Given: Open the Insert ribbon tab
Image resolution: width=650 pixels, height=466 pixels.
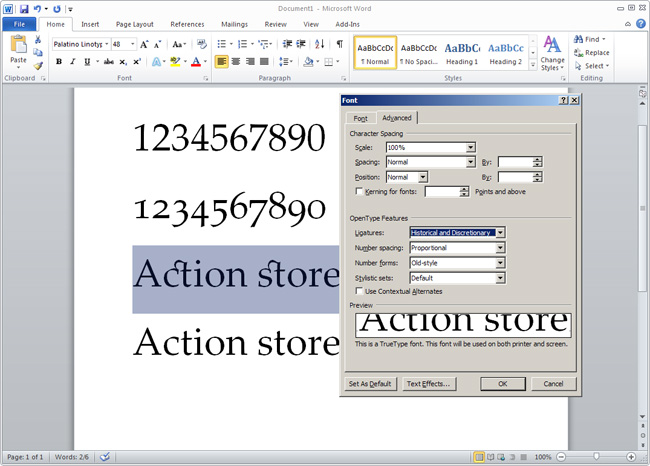Looking at the screenshot, I should 90,24.
